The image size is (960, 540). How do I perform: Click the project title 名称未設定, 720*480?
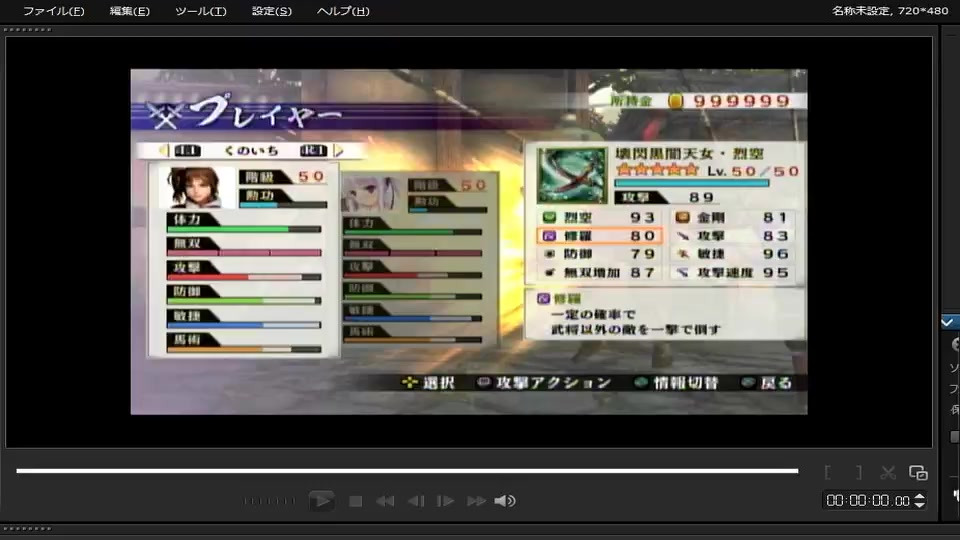tap(890, 10)
